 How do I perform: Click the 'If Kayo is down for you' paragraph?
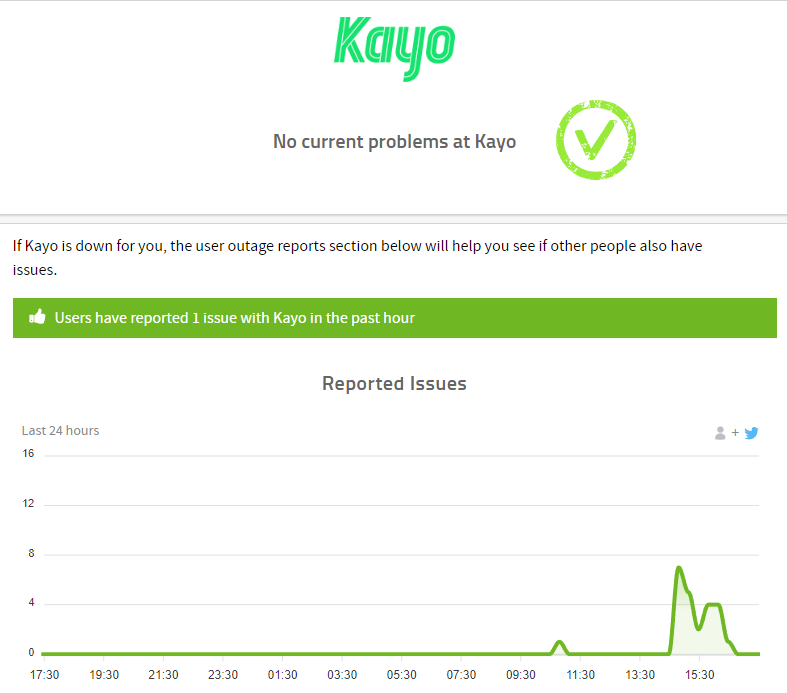[357, 257]
